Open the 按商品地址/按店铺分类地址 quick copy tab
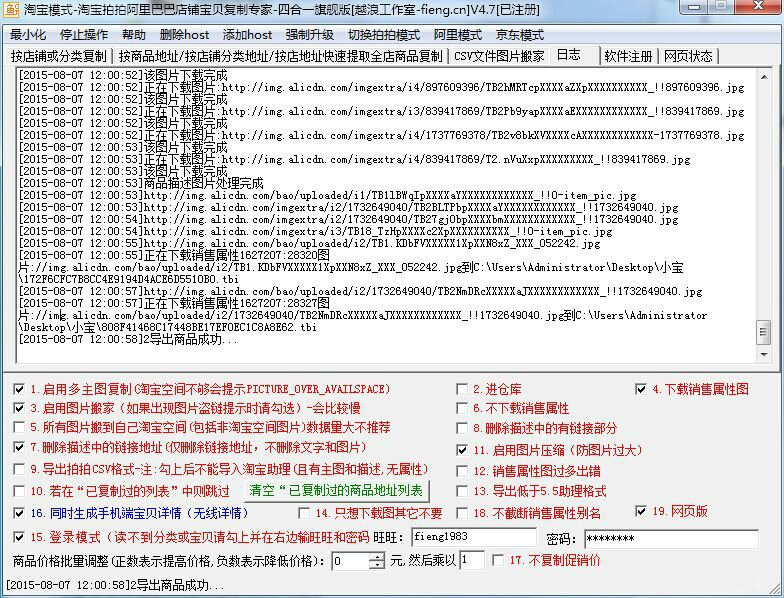Screen dimensions: 784x598 tap(280, 56)
